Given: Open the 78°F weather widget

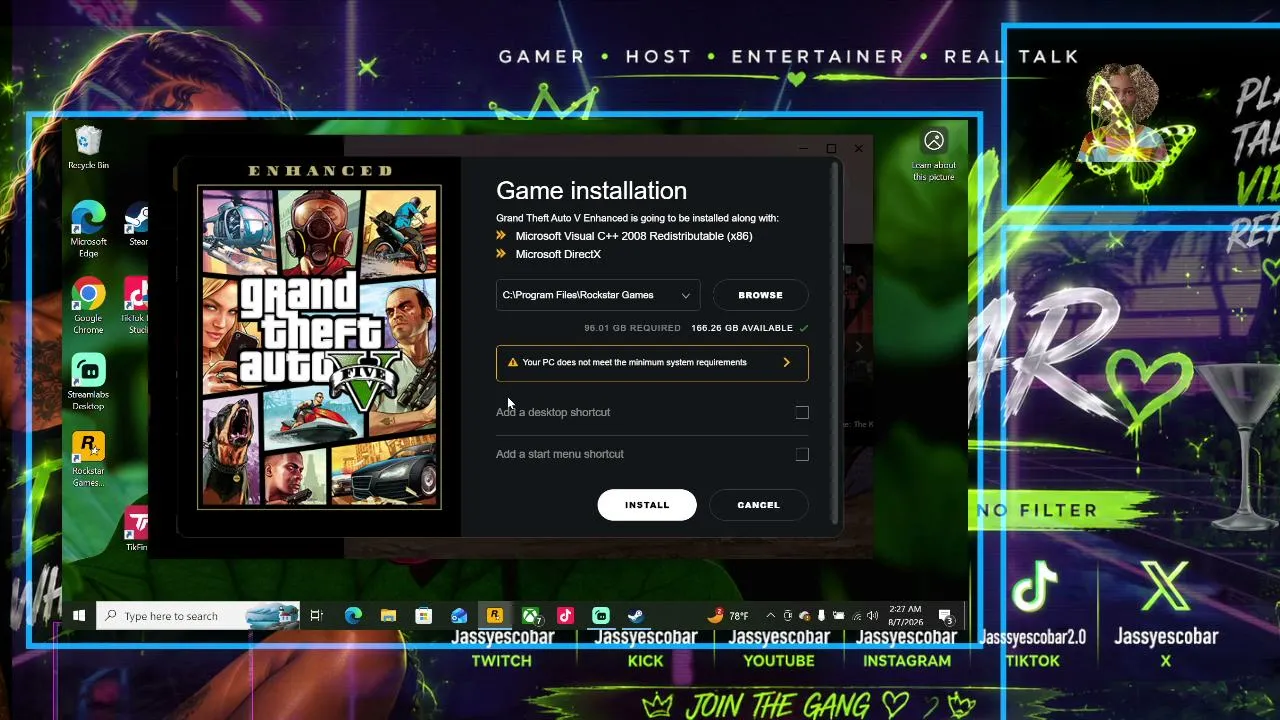Looking at the screenshot, I should (729, 616).
